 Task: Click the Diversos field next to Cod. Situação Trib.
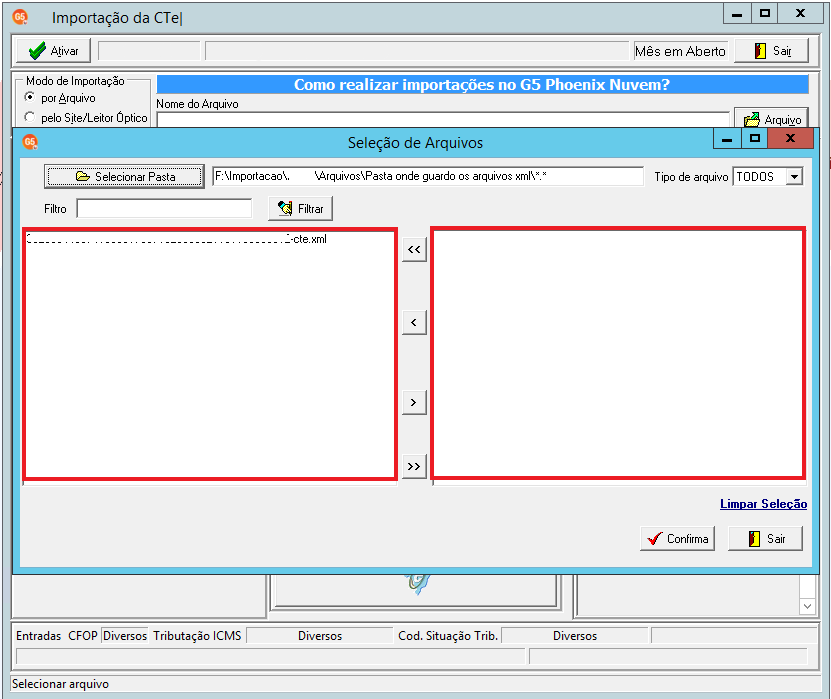(x=574, y=635)
